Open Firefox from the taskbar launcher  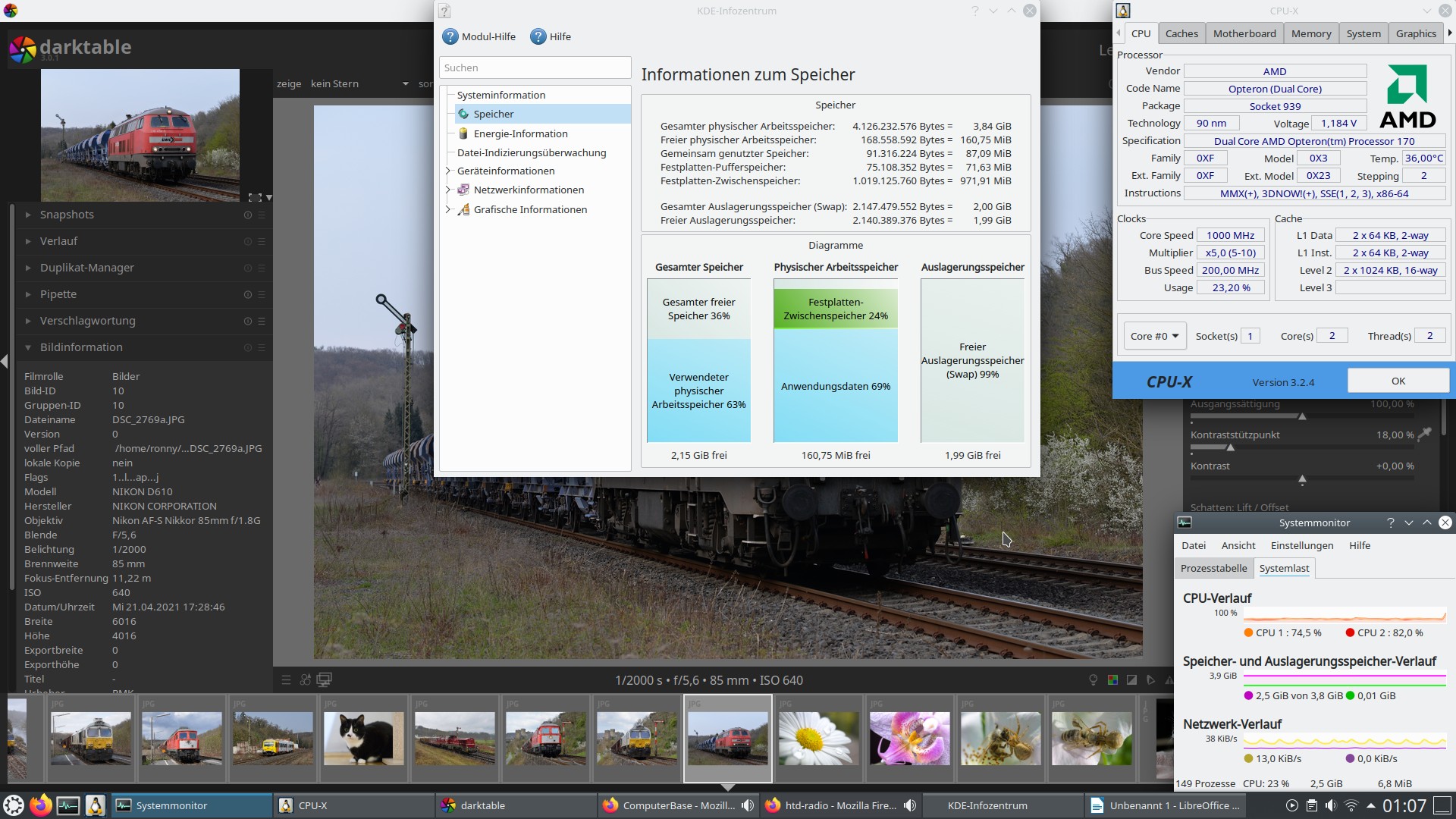pos(41,805)
